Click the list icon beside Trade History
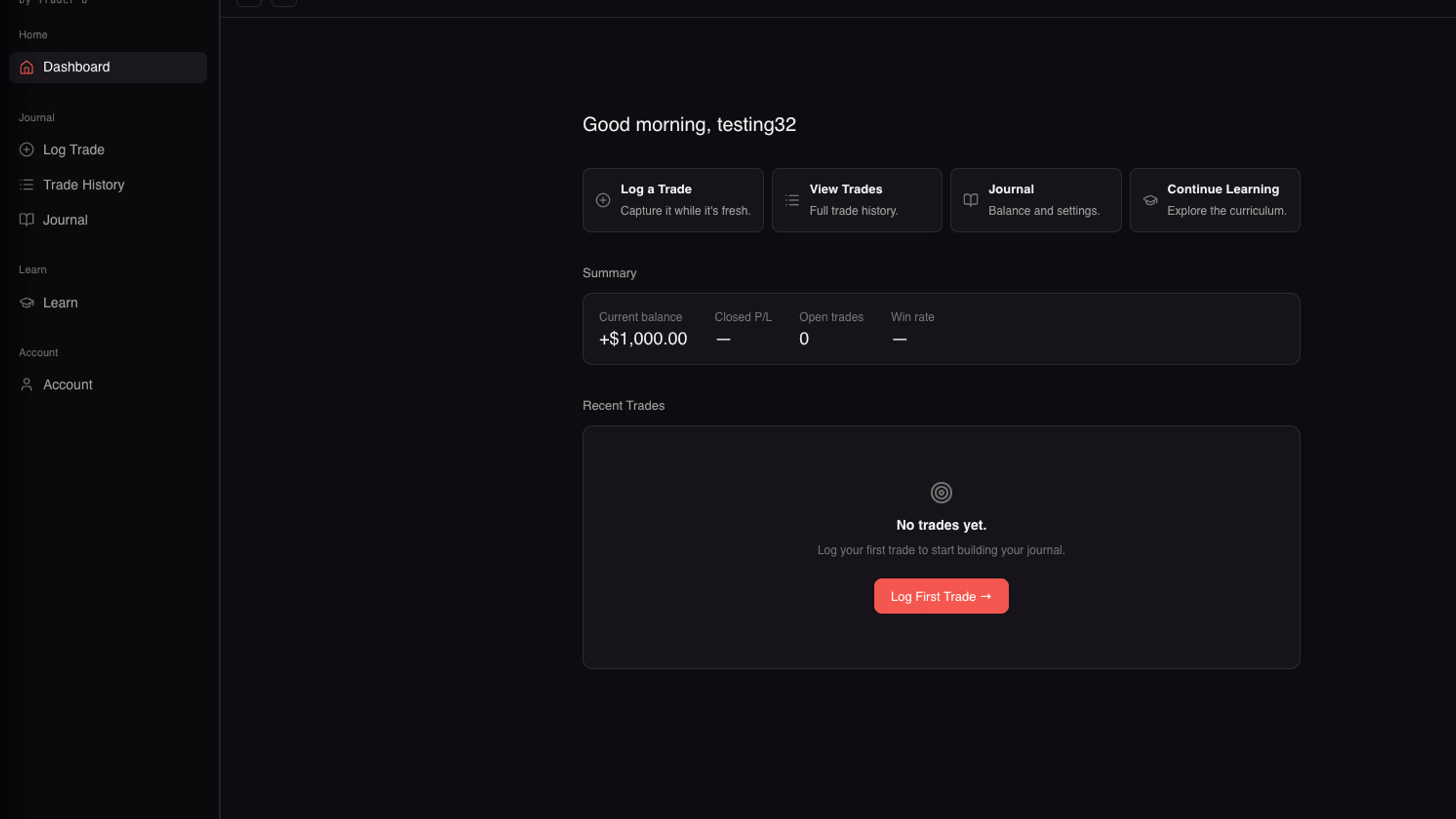 27,185
